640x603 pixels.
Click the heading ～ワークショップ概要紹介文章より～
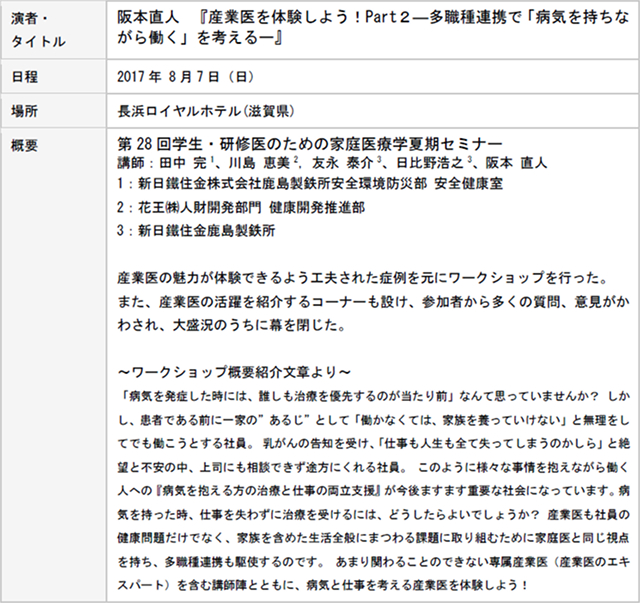tap(233, 371)
